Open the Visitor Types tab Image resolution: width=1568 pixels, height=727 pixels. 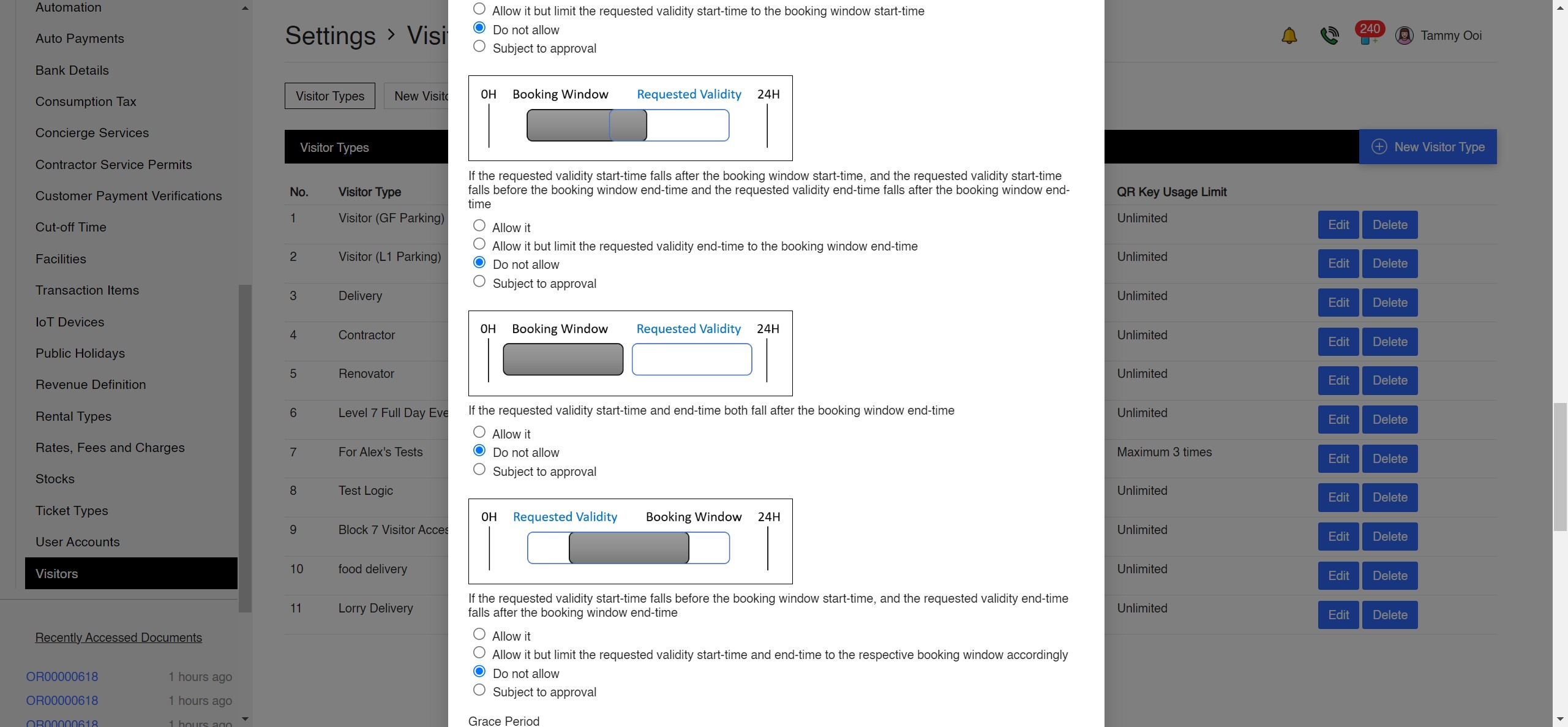[x=330, y=96]
